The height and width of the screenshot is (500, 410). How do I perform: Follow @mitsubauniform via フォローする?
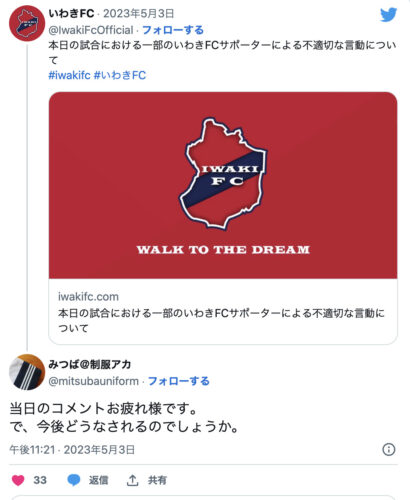tap(179, 381)
